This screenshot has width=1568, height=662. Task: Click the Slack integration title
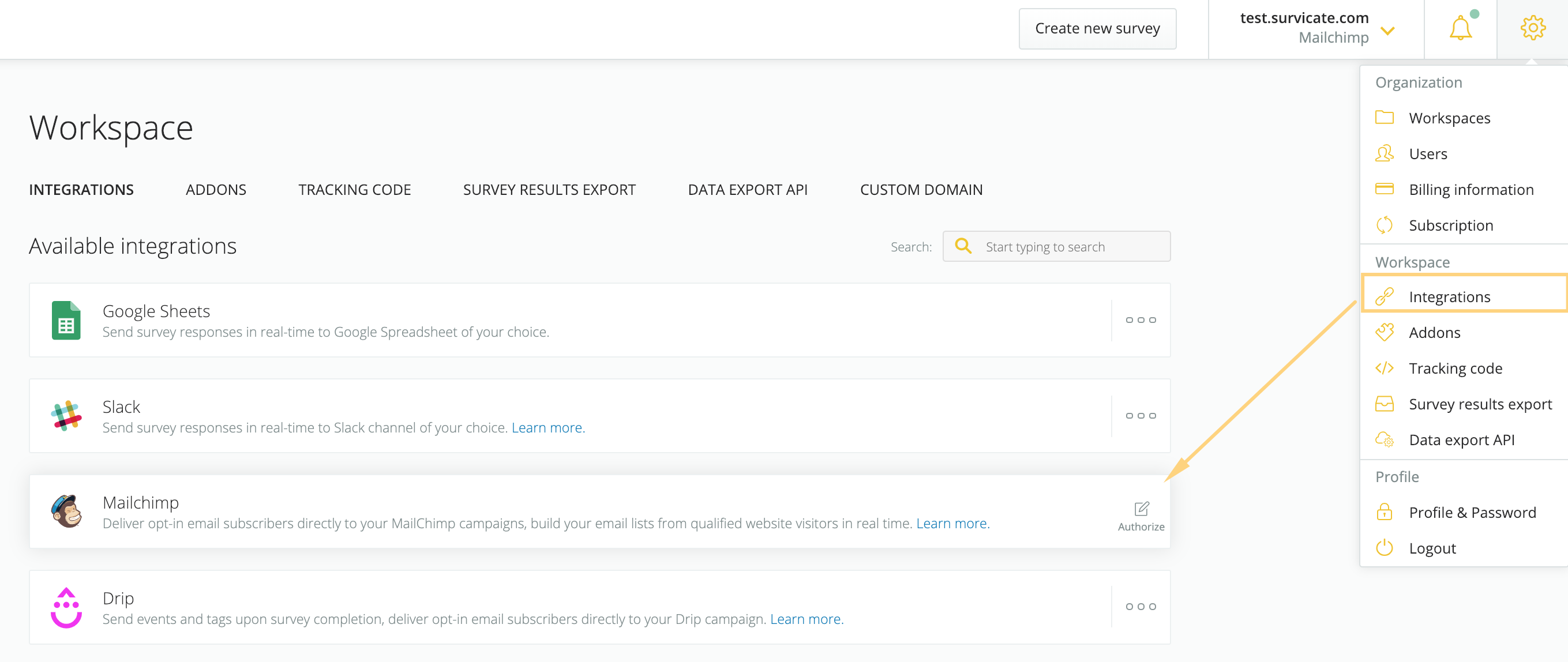(x=121, y=407)
